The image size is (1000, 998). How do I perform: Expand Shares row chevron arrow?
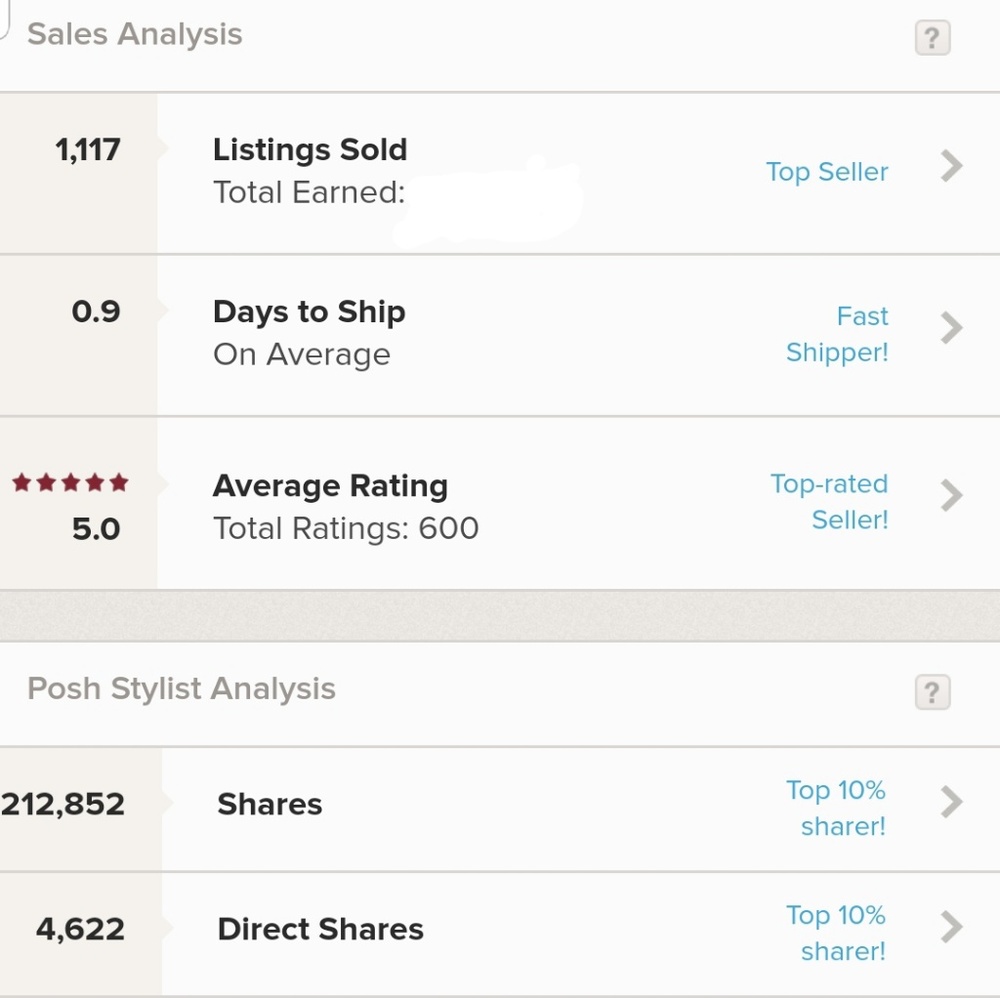click(x=951, y=802)
